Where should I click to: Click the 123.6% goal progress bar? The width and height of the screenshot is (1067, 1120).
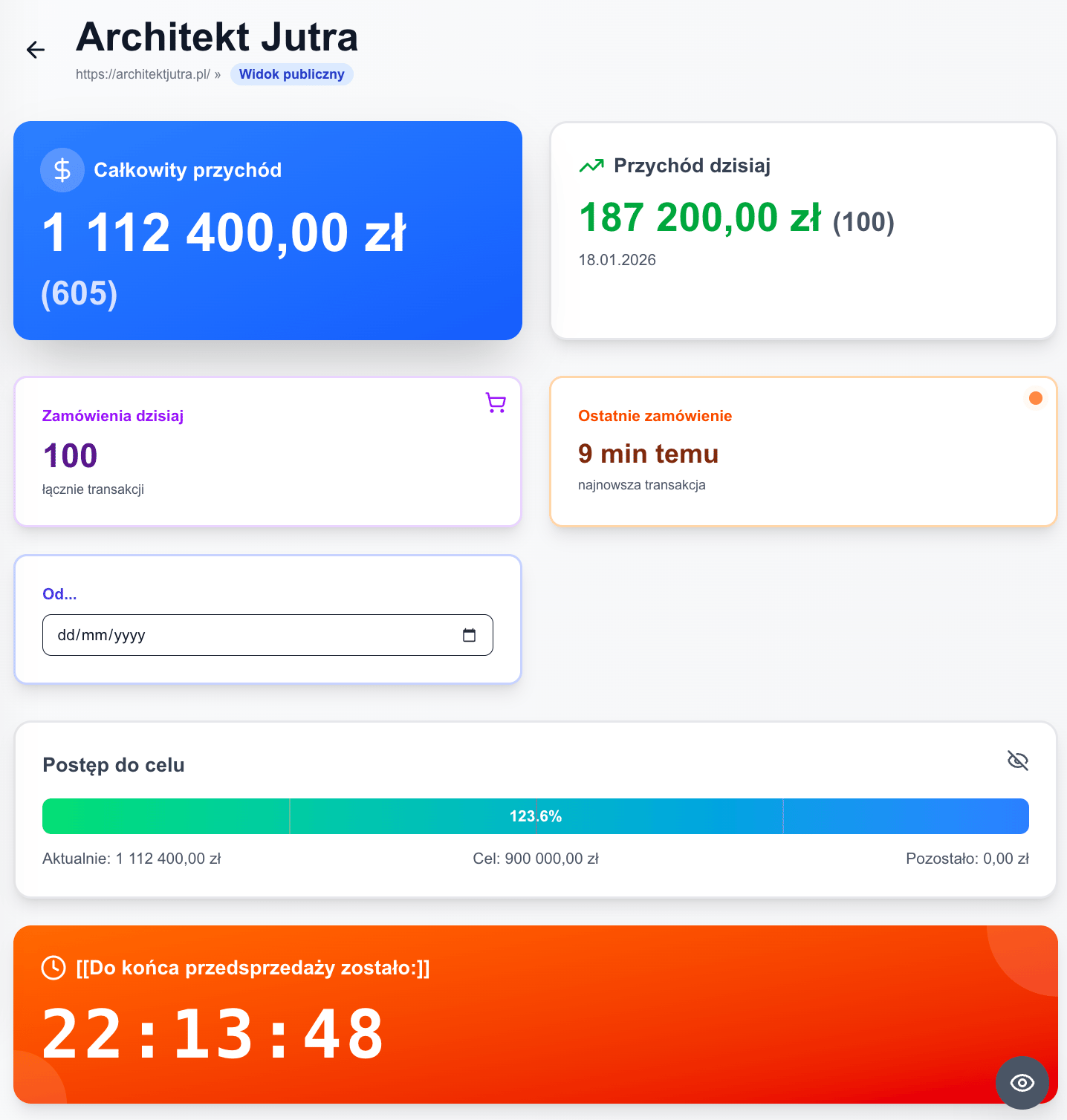tap(535, 816)
